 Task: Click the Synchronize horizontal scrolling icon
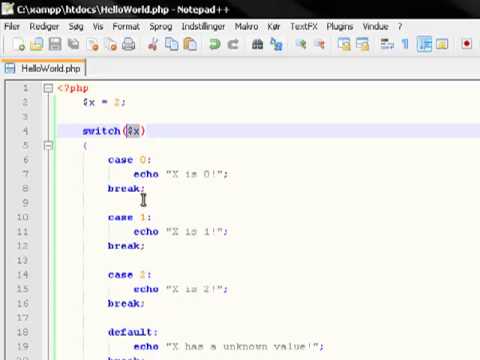point(362,44)
